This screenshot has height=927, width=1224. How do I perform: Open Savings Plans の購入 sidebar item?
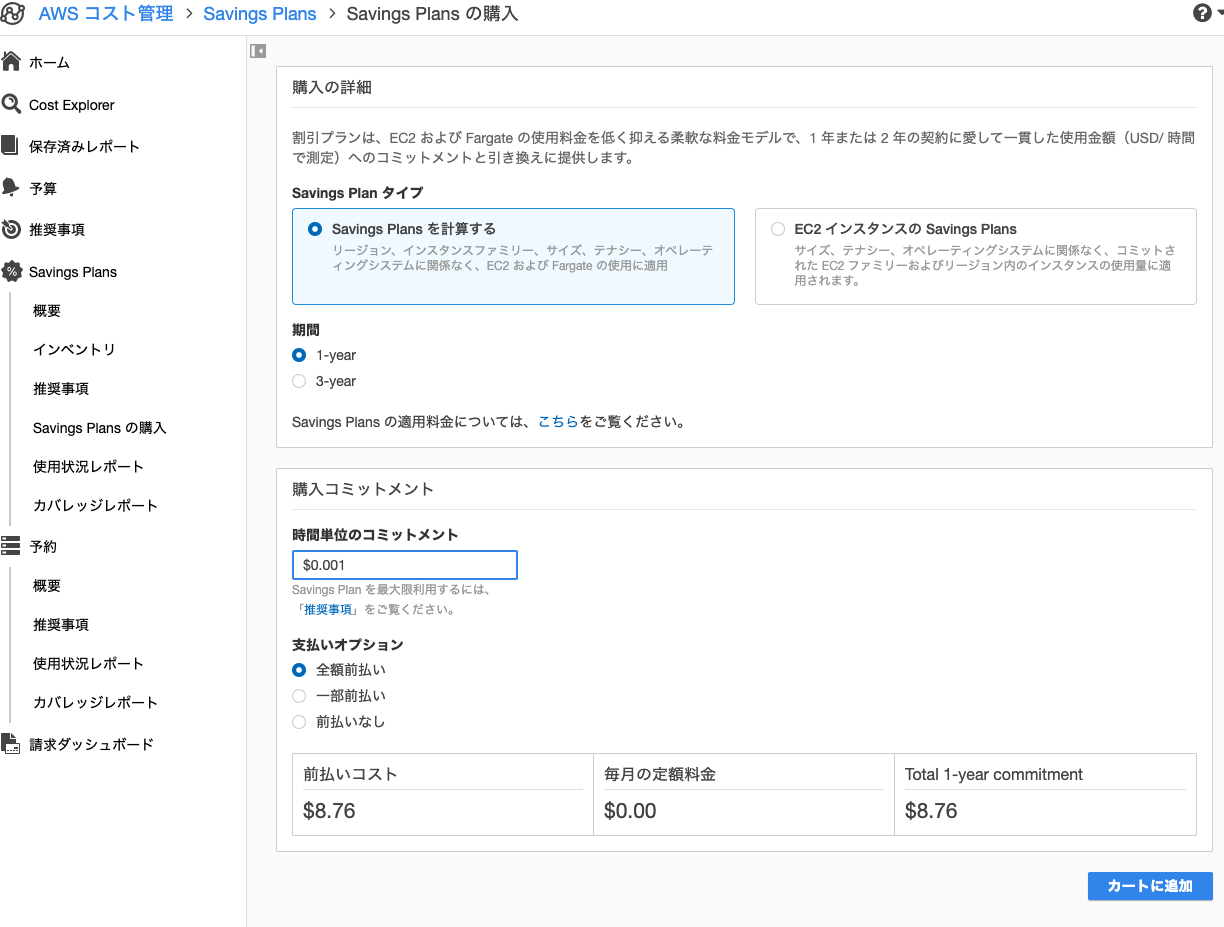[100, 428]
